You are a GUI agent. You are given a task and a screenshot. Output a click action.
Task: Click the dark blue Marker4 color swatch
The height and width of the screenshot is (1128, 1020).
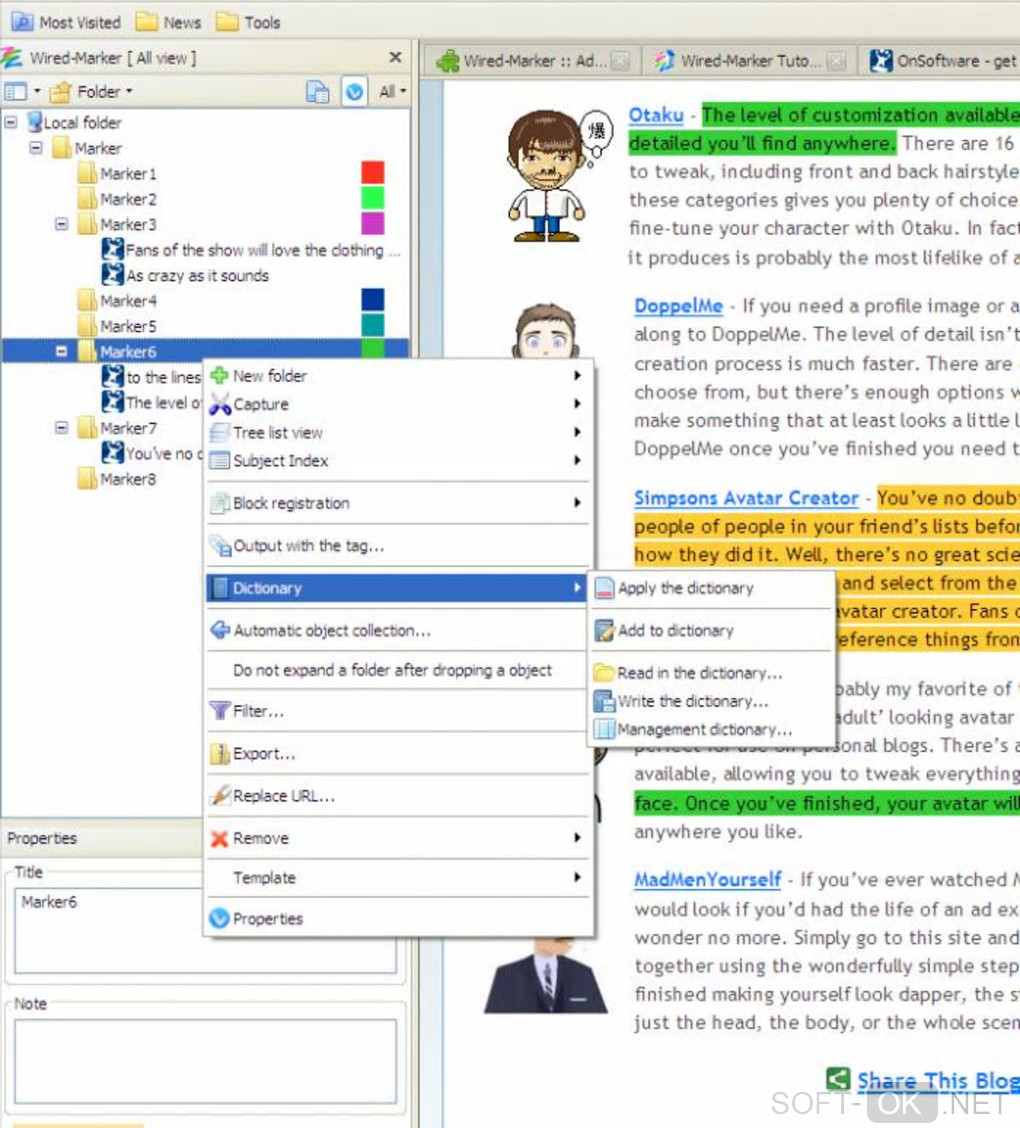pyautogui.click(x=373, y=299)
